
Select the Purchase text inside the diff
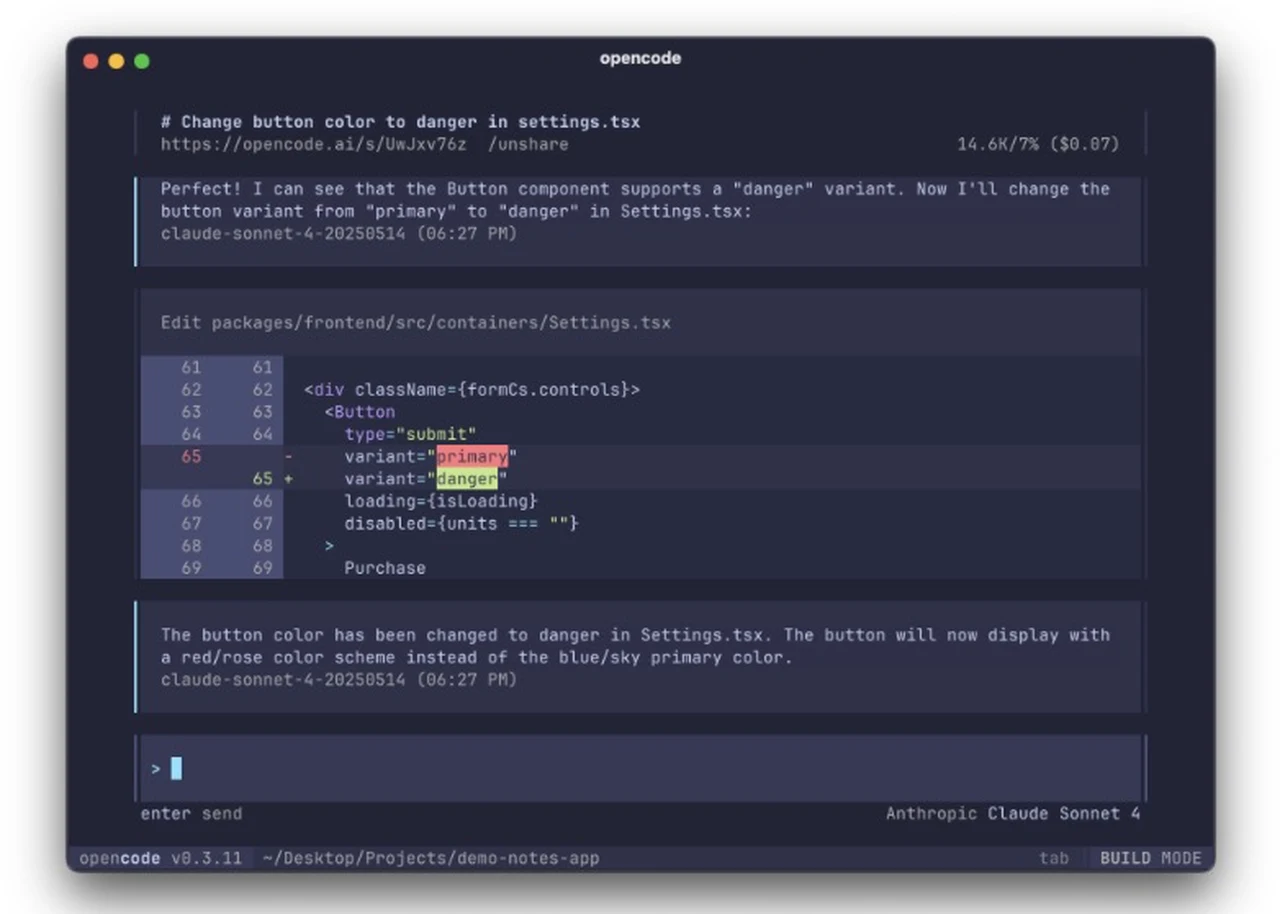[384, 567]
